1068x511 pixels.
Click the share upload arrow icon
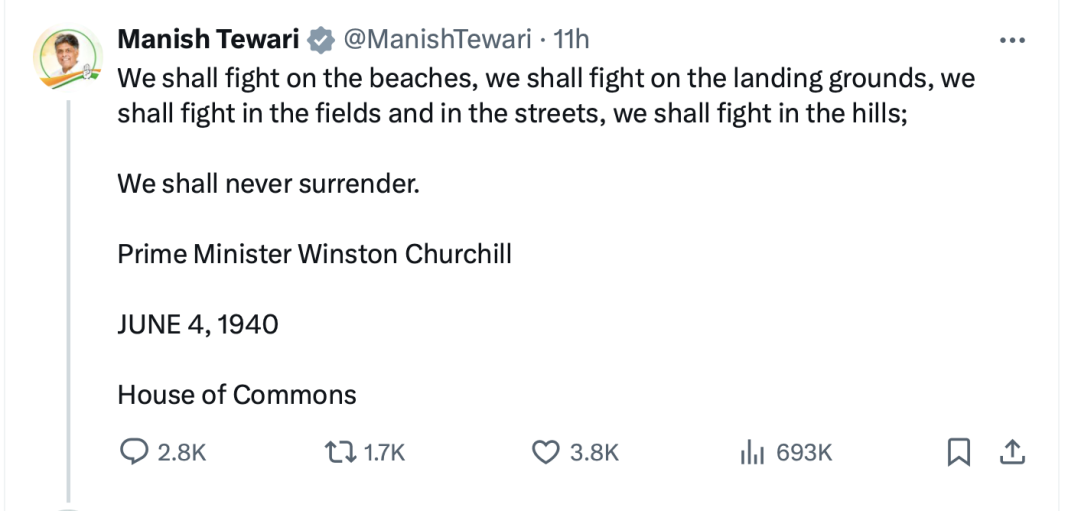(x=1013, y=453)
